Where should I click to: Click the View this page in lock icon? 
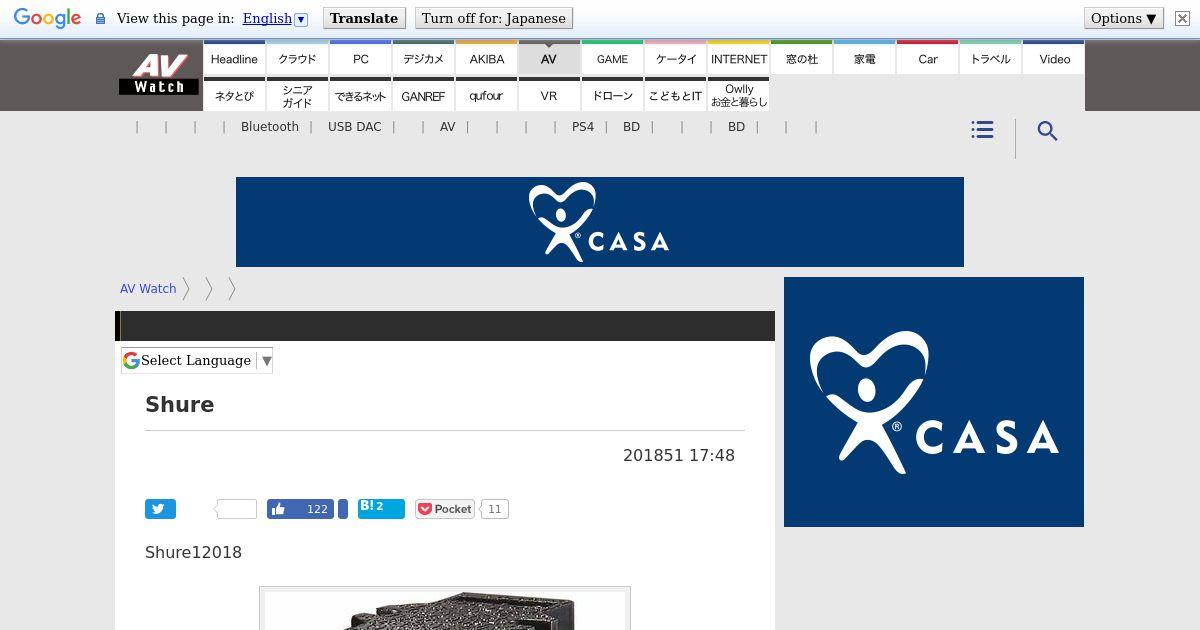point(100,19)
